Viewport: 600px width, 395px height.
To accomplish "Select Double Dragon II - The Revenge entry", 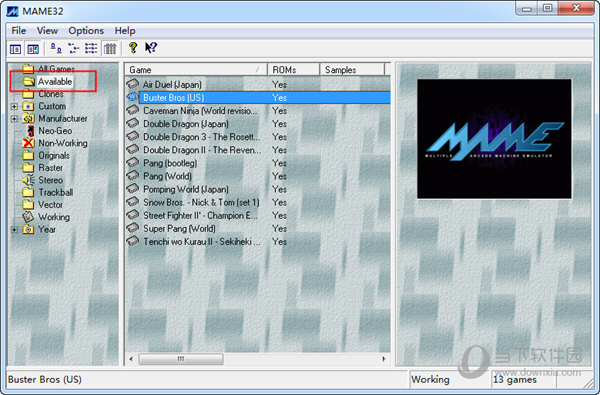I will pos(202,150).
